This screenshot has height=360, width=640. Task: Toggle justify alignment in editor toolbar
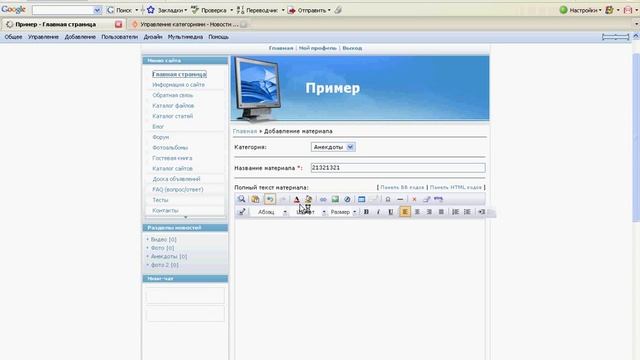(x=441, y=212)
